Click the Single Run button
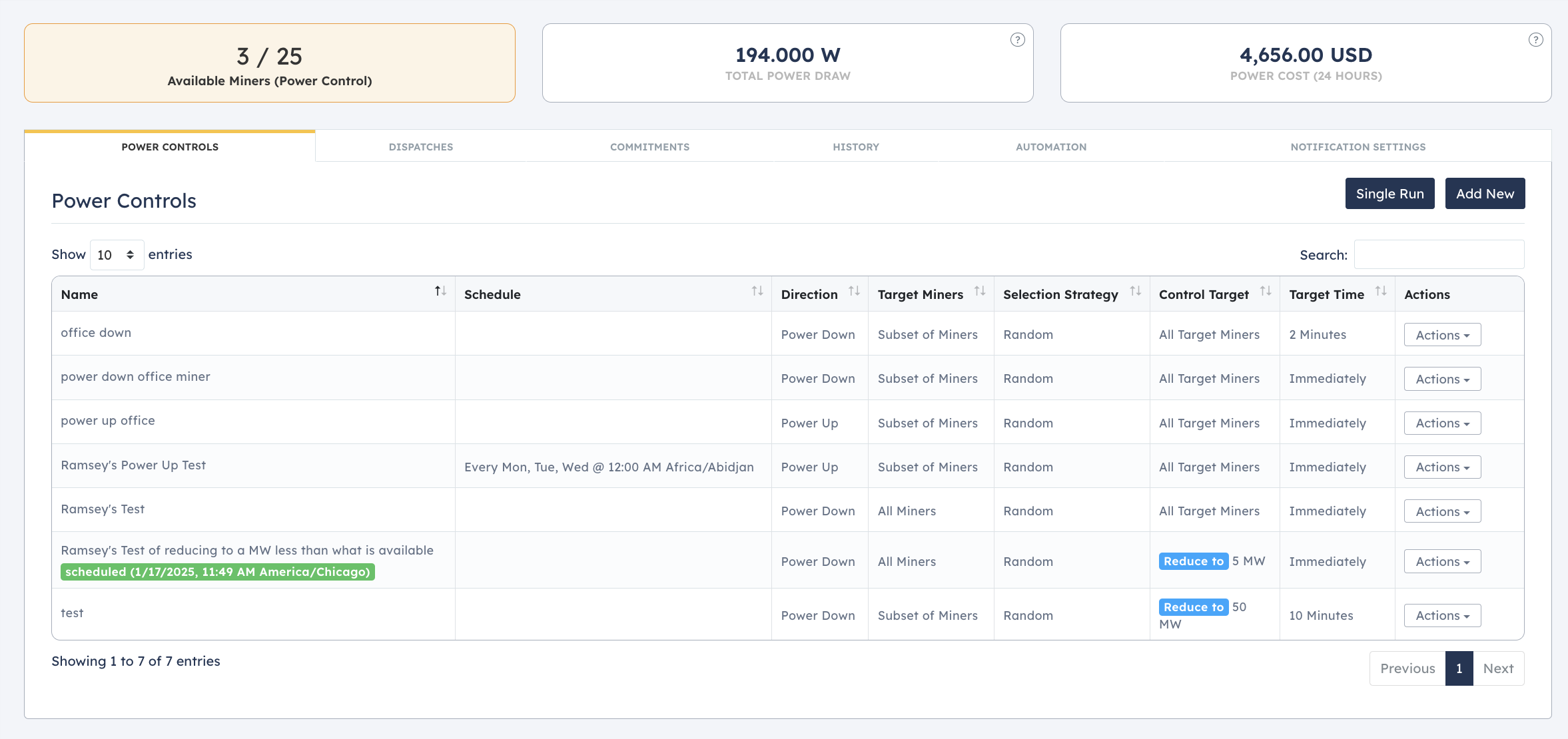 pos(1389,194)
